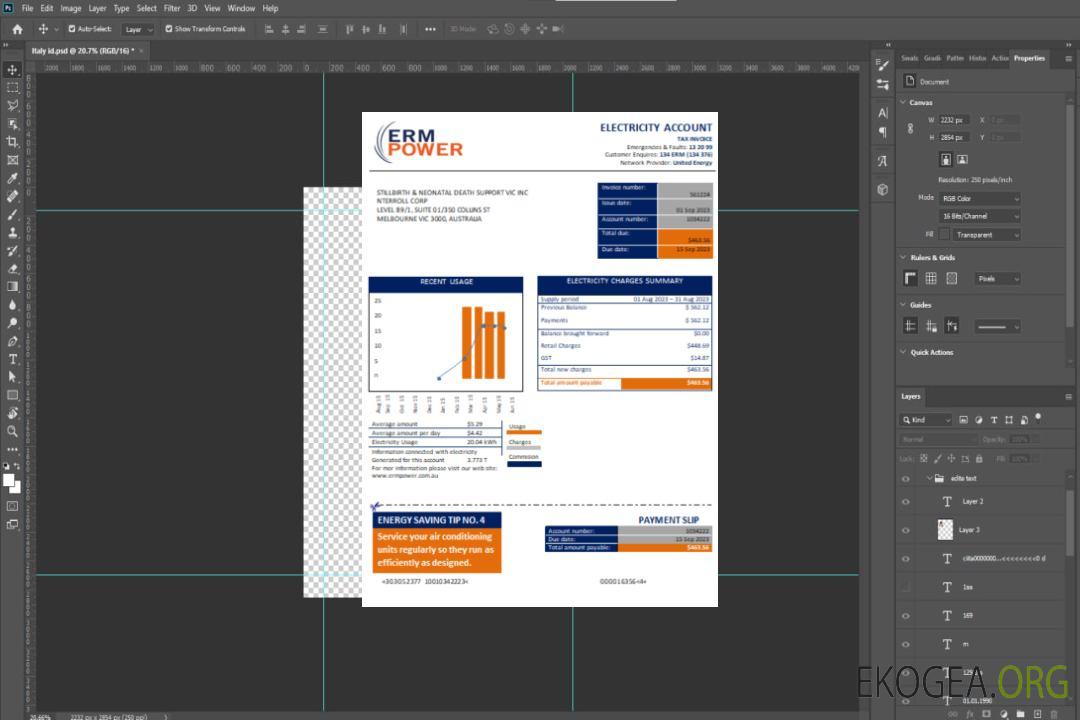Image resolution: width=1080 pixels, height=720 pixels.
Task: Click the Home icon in options bar
Action: 17,29
